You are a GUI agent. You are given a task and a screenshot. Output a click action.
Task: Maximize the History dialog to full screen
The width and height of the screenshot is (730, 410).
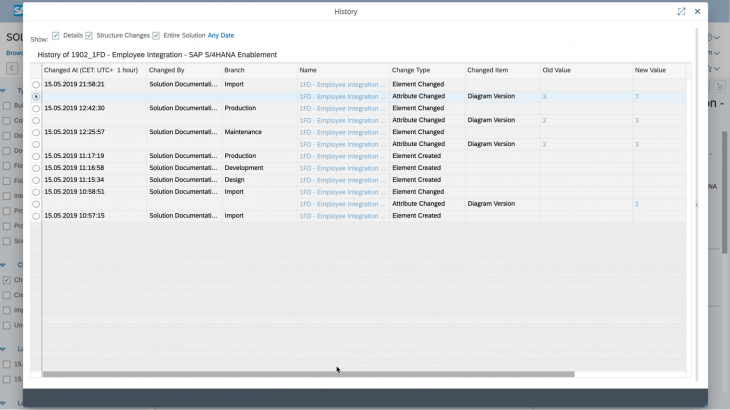(x=681, y=12)
